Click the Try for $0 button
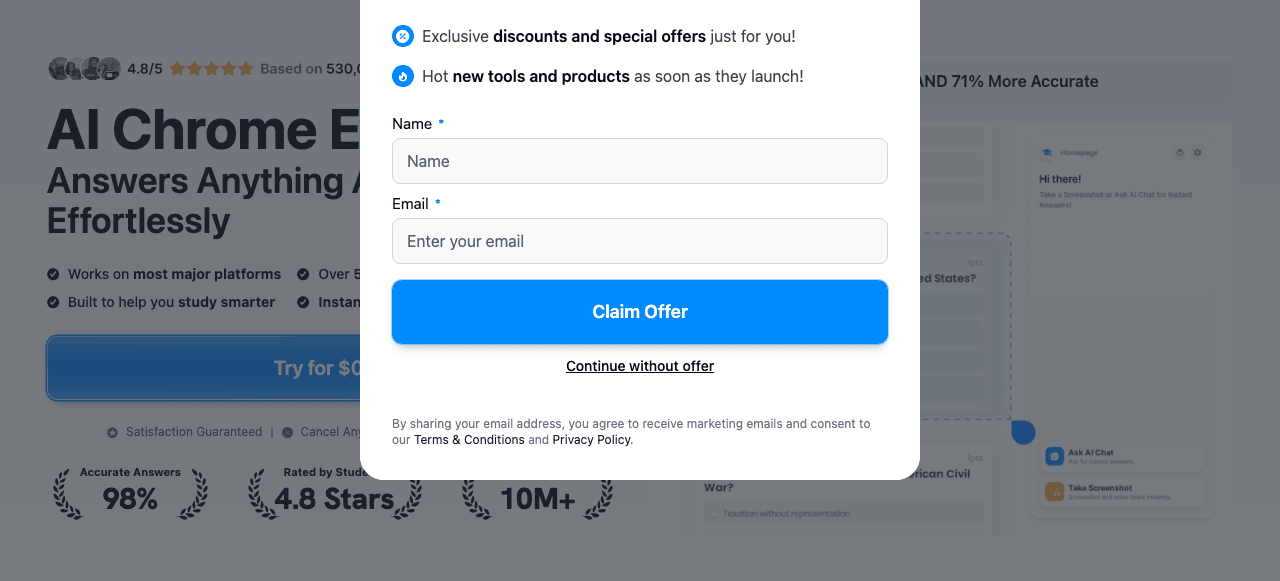 coord(204,368)
